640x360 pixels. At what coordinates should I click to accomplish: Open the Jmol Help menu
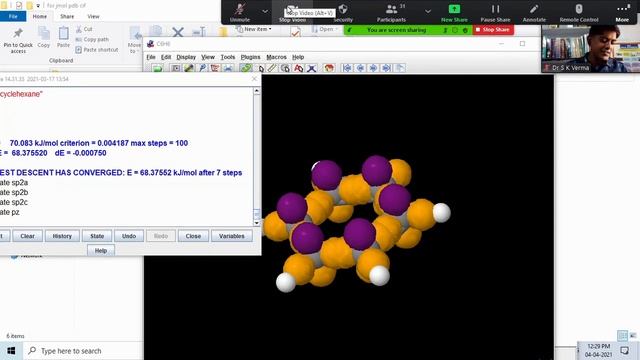[x=298, y=57]
